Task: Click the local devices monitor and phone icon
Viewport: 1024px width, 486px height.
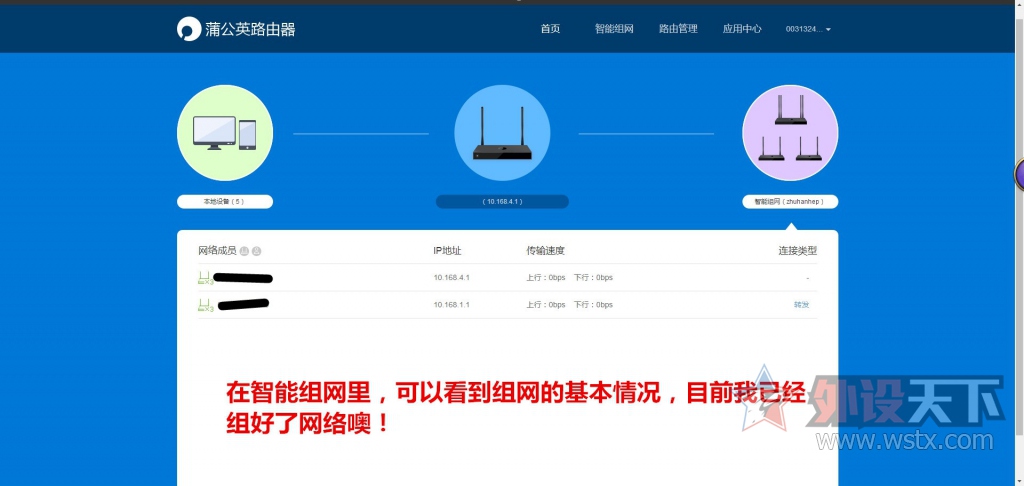Action: click(x=225, y=133)
